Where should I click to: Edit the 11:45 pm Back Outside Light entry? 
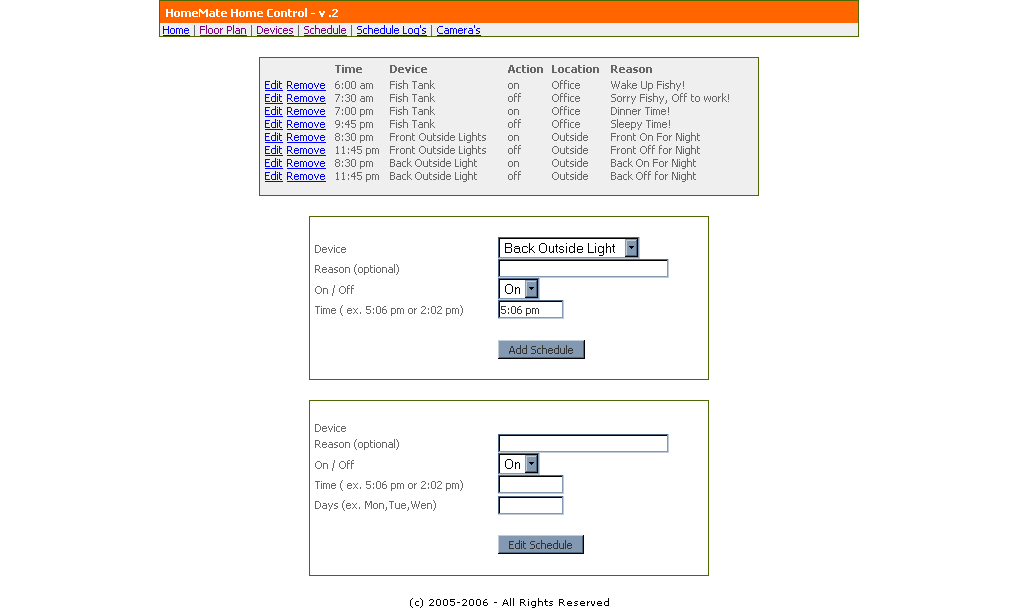point(273,176)
